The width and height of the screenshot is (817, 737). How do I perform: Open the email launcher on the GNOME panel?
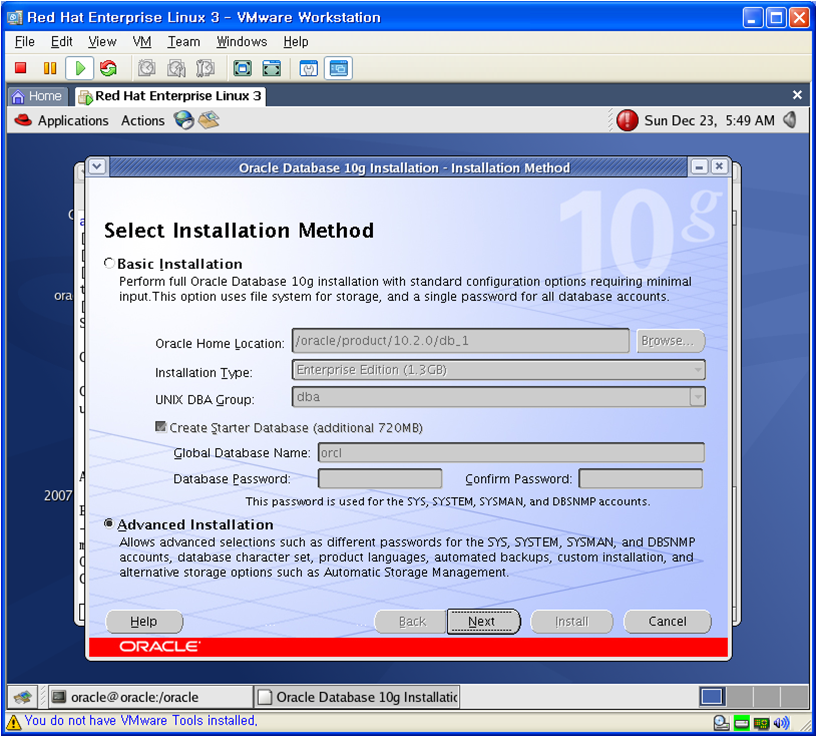pyautogui.click(x=209, y=120)
